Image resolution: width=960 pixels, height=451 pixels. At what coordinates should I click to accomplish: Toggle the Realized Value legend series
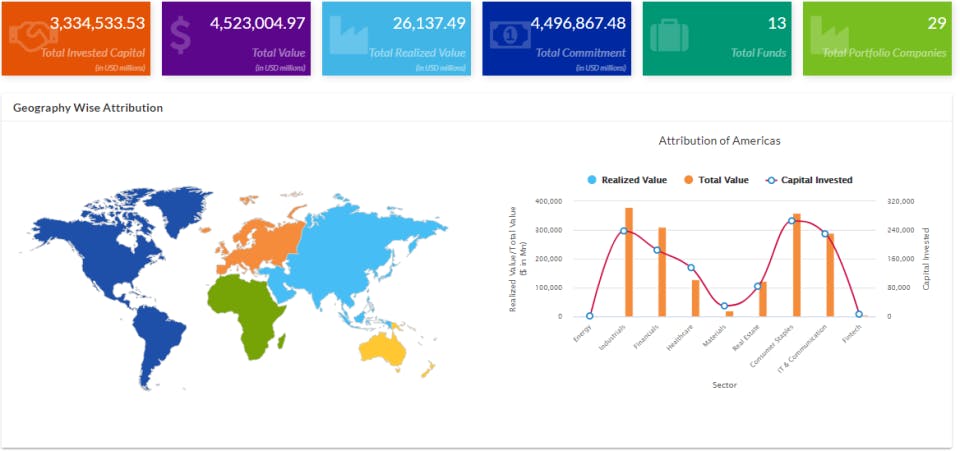point(627,180)
